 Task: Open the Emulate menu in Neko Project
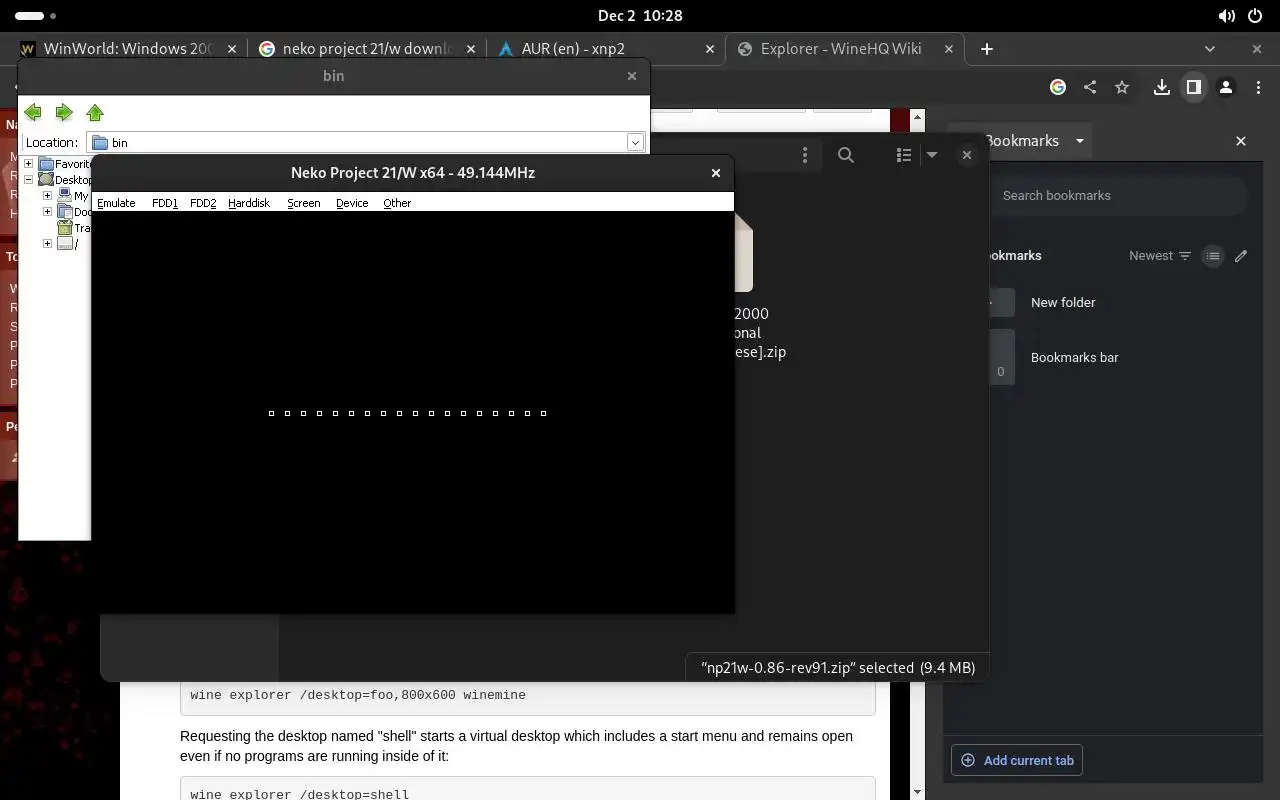tap(116, 203)
